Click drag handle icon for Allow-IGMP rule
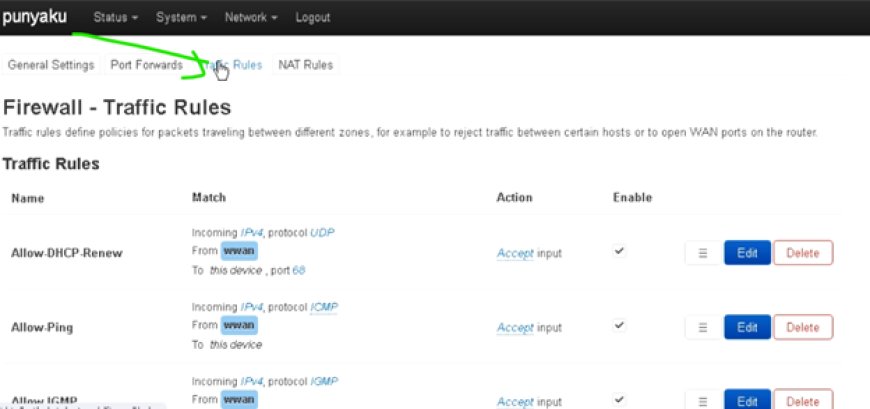This screenshot has height=409, width=870. [703, 401]
